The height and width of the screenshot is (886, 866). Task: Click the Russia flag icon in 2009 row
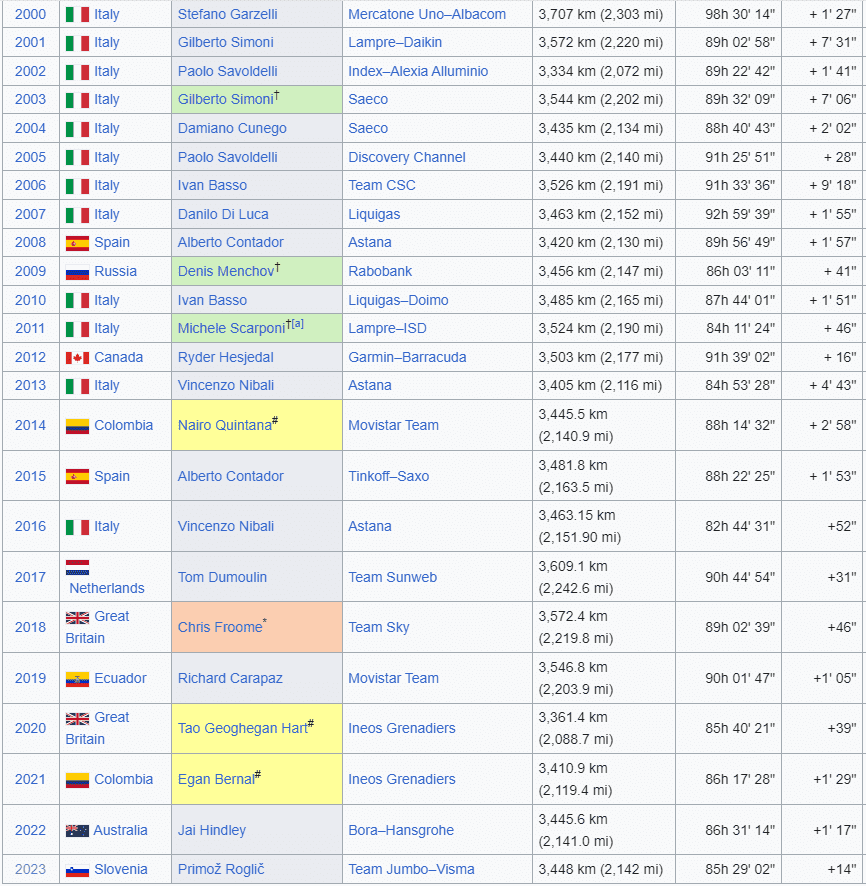point(77,272)
